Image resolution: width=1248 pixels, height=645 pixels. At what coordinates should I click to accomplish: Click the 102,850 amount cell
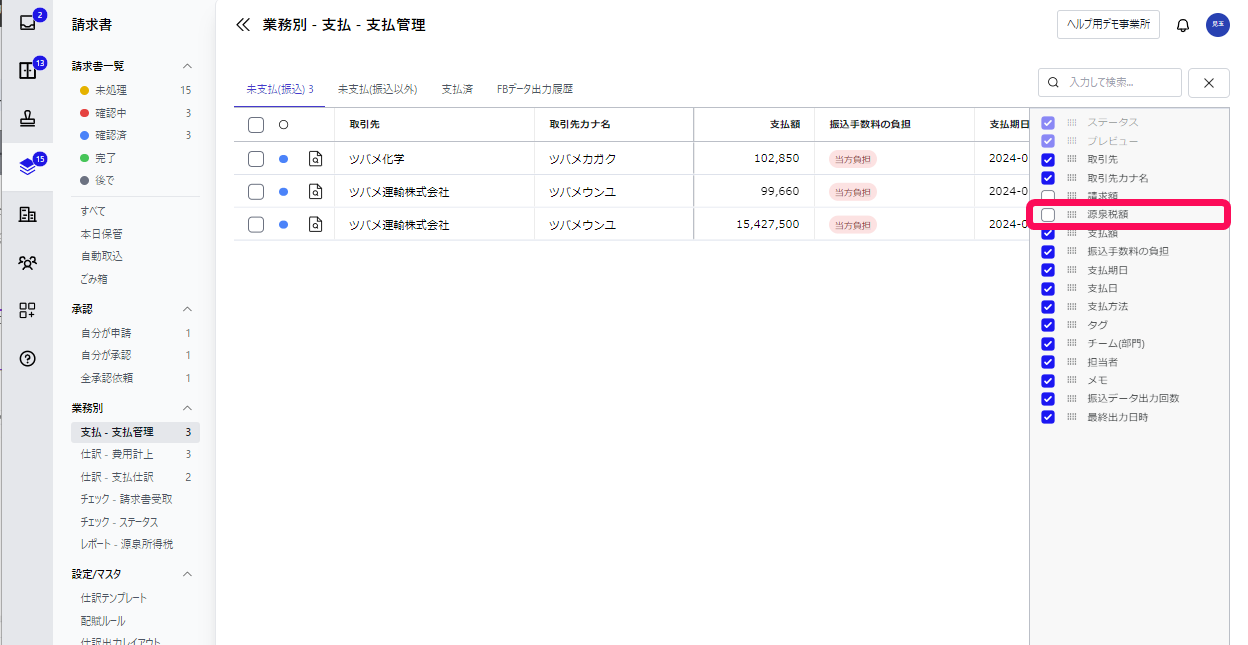pos(777,158)
